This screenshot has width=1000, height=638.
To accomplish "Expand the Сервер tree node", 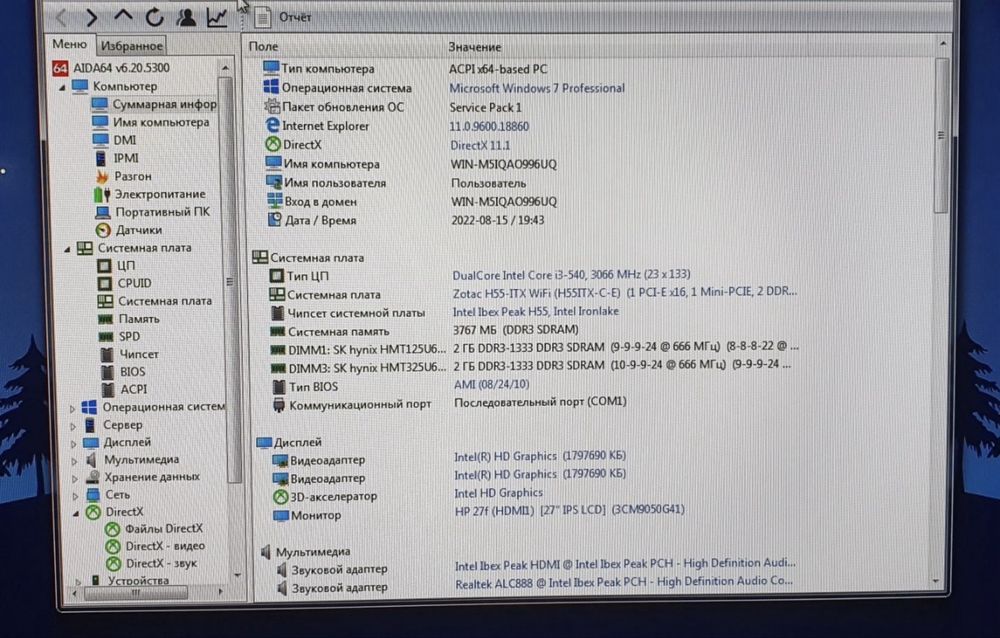I will pyautogui.click(x=73, y=426).
